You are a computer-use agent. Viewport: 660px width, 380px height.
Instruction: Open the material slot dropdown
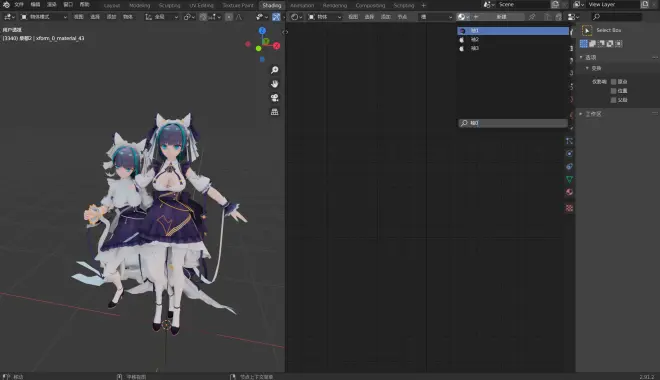(x=436, y=17)
